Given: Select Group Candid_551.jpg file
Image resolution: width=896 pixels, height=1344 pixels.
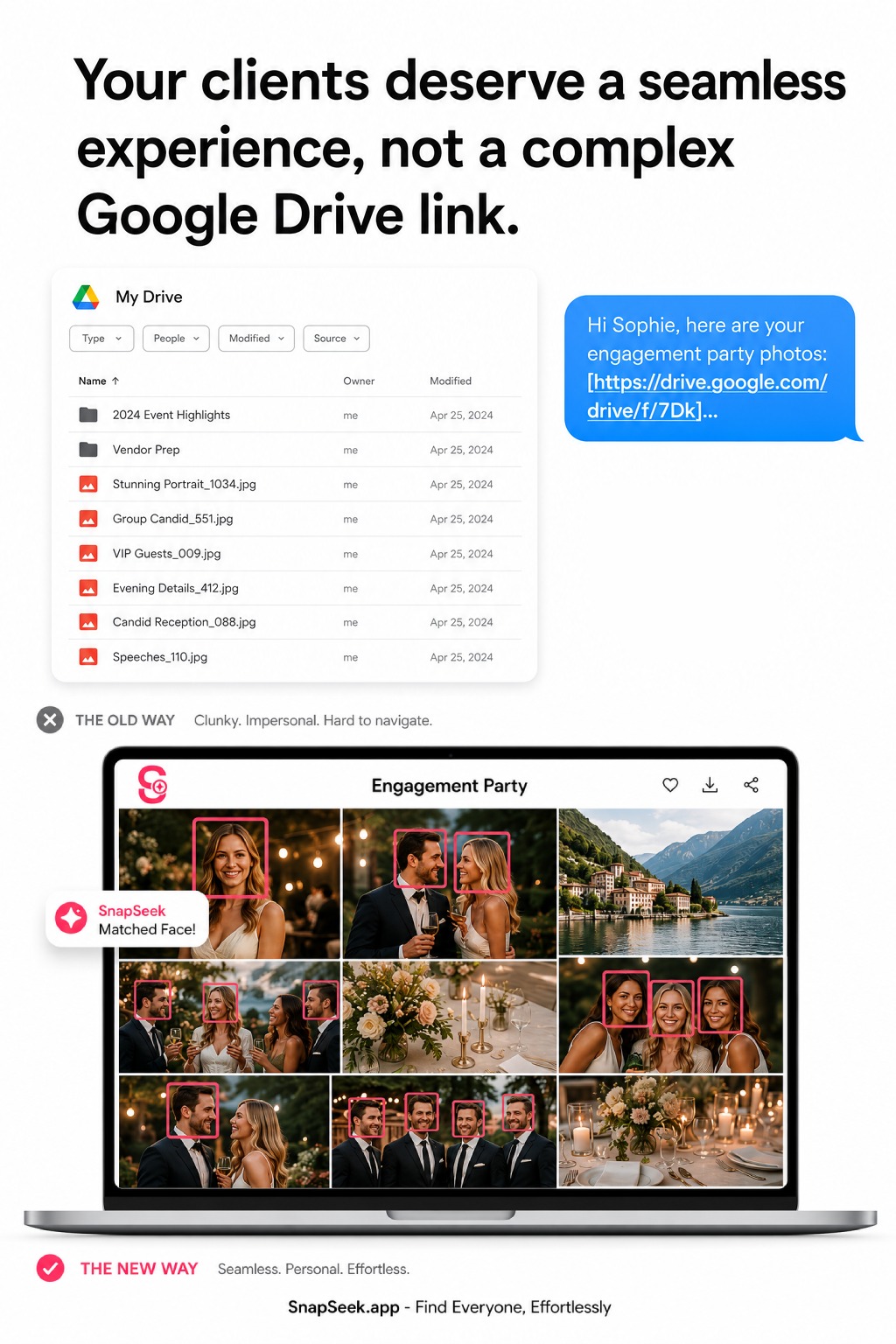Looking at the screenshot, I should tap(295, 519).
